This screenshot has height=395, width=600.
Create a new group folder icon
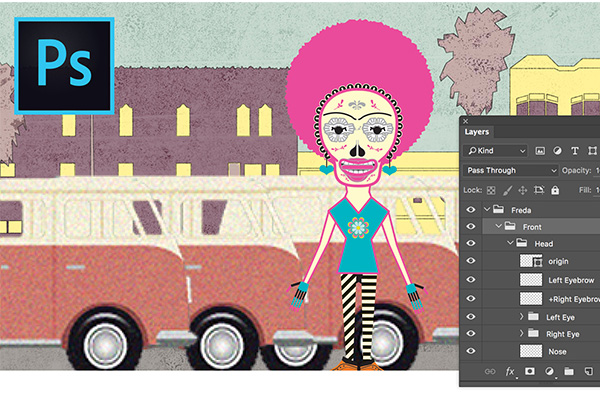click(569, 371)
